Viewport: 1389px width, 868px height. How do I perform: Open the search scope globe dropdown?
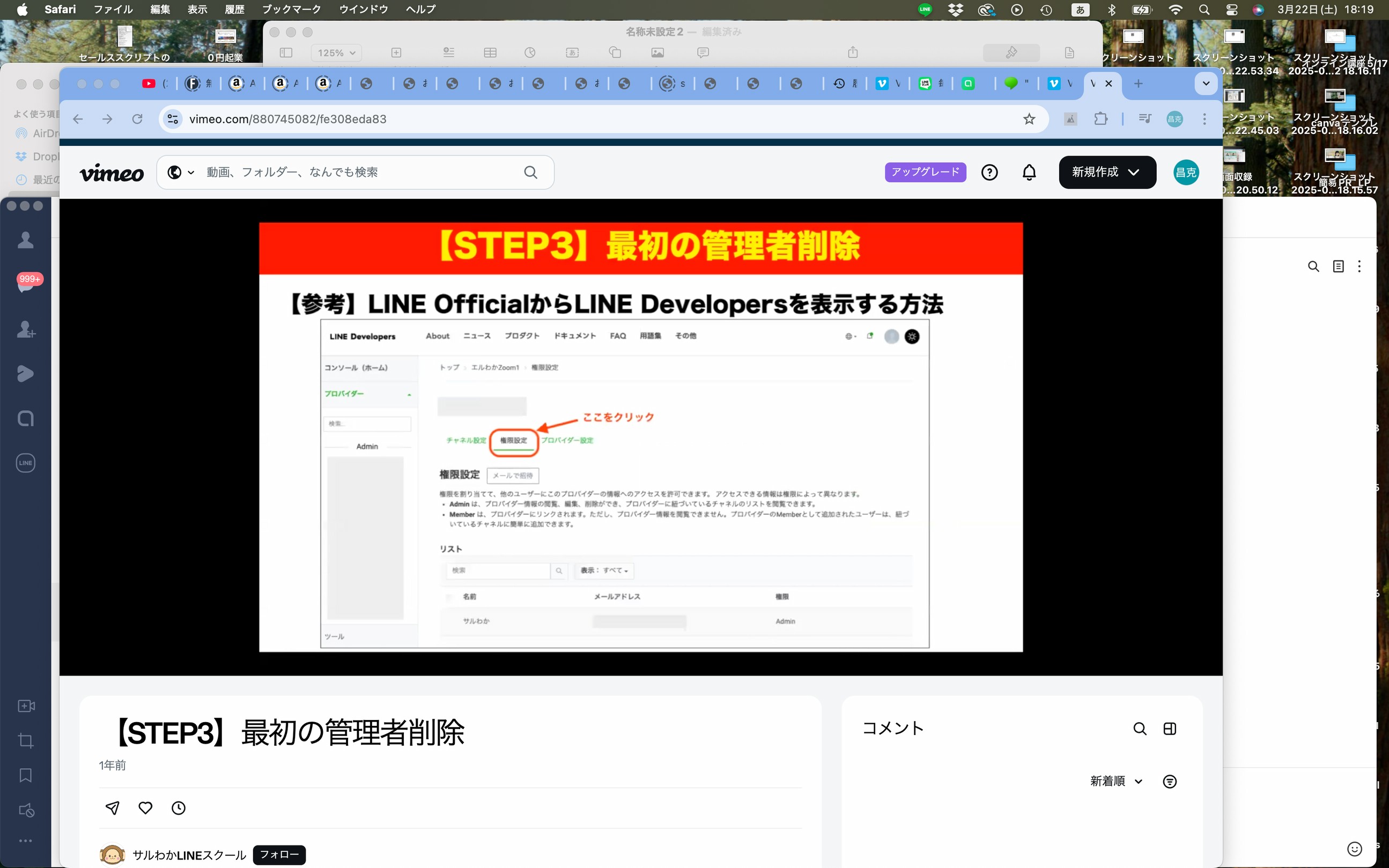(x=180, y=172)
